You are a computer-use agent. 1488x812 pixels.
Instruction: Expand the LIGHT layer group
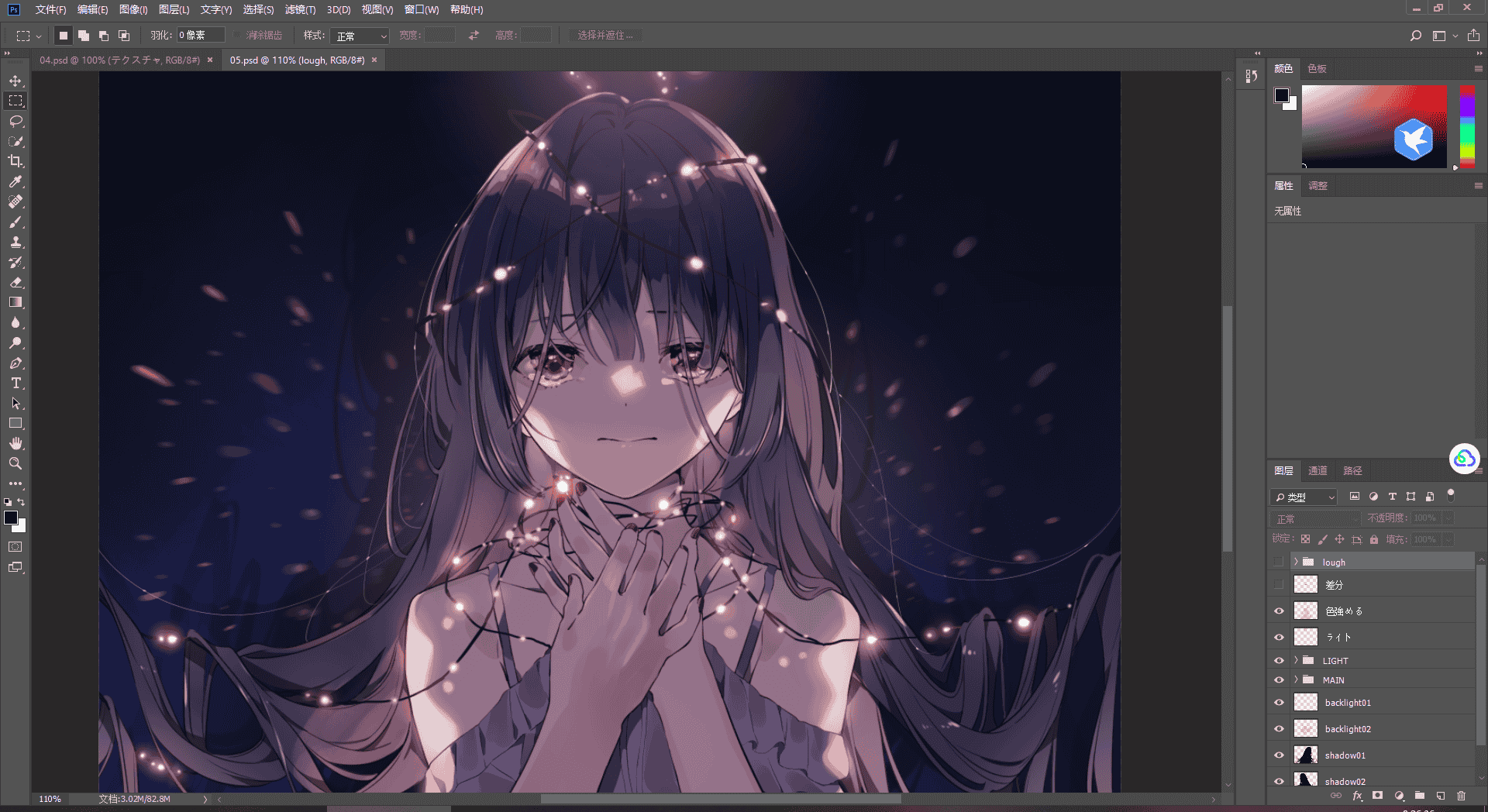point(1296,661)
